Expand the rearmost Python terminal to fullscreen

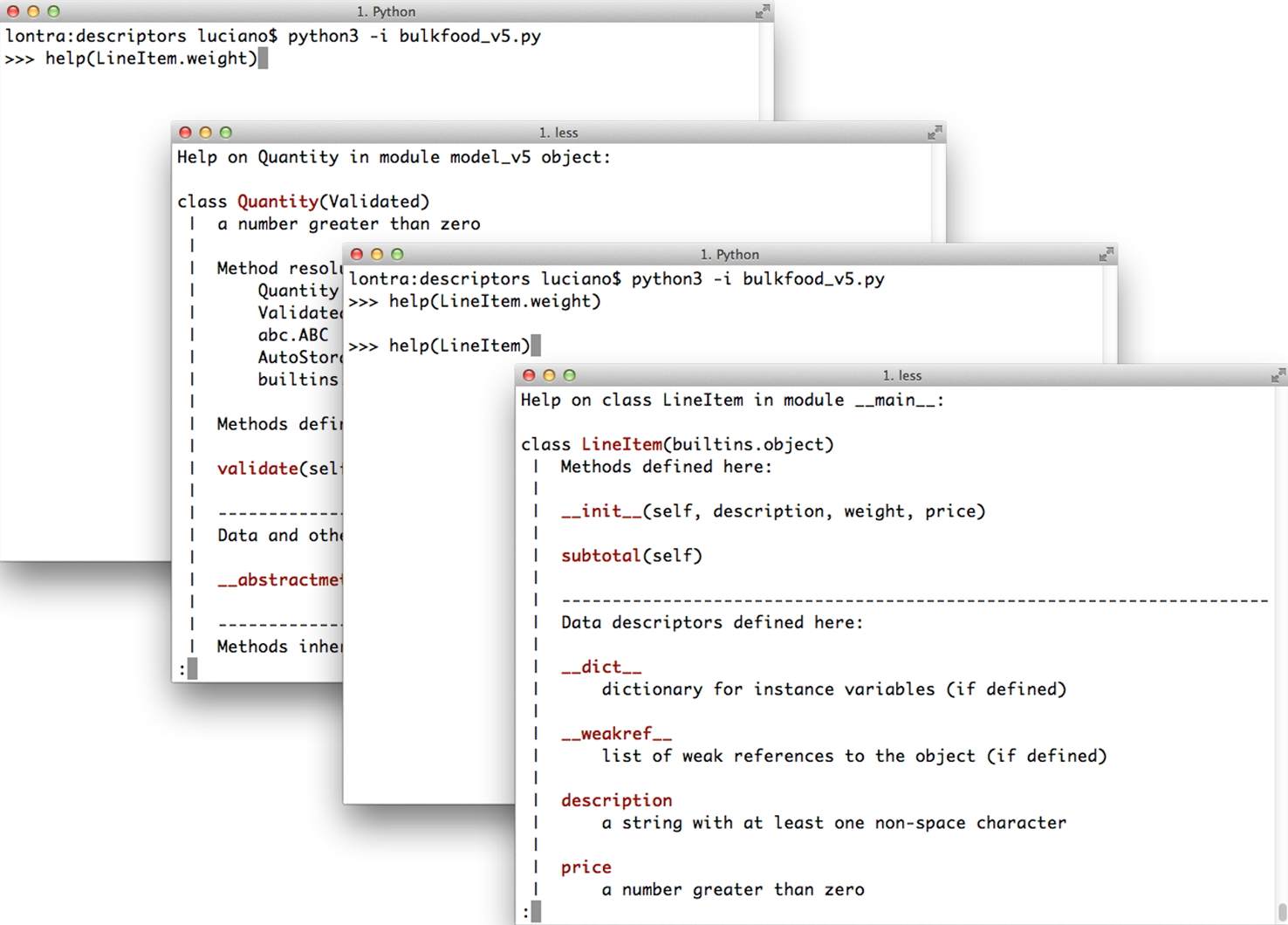[x=762, y=11]
